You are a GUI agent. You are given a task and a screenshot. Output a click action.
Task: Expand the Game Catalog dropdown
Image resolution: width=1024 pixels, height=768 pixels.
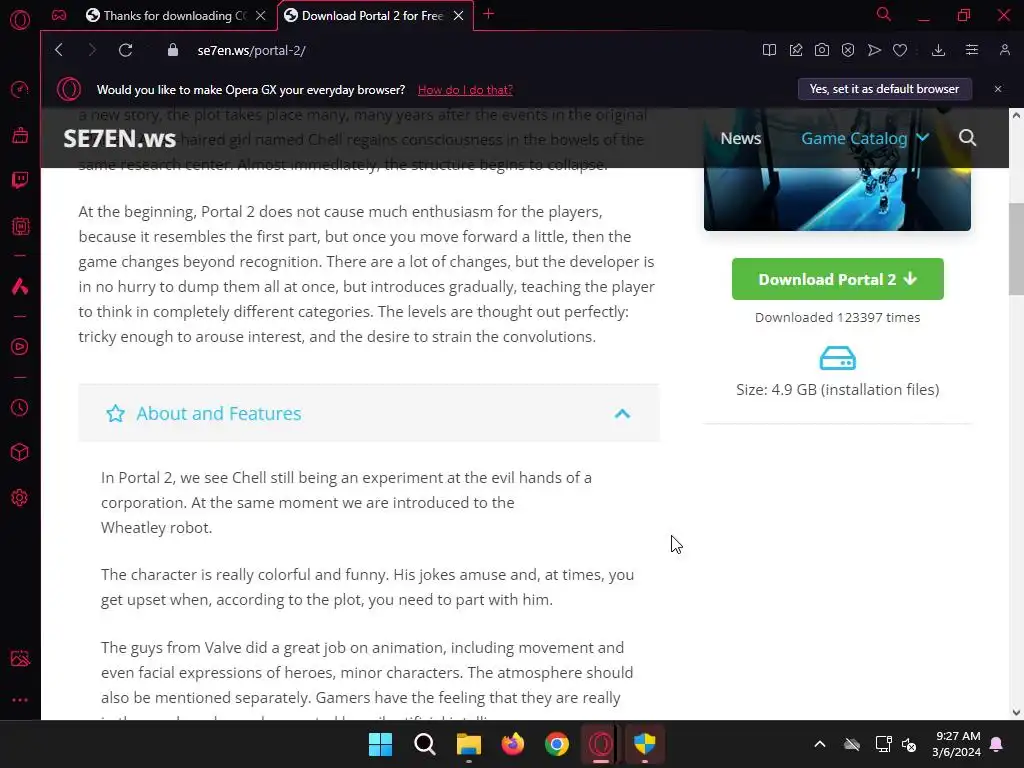(864, 138)
